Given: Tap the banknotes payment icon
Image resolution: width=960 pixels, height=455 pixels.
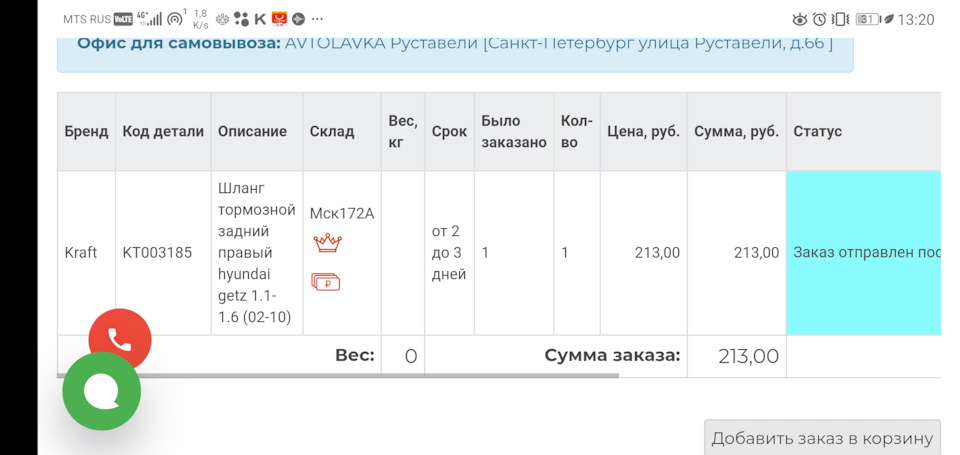Looking at the screenshot, I should (x=326, y=282).
